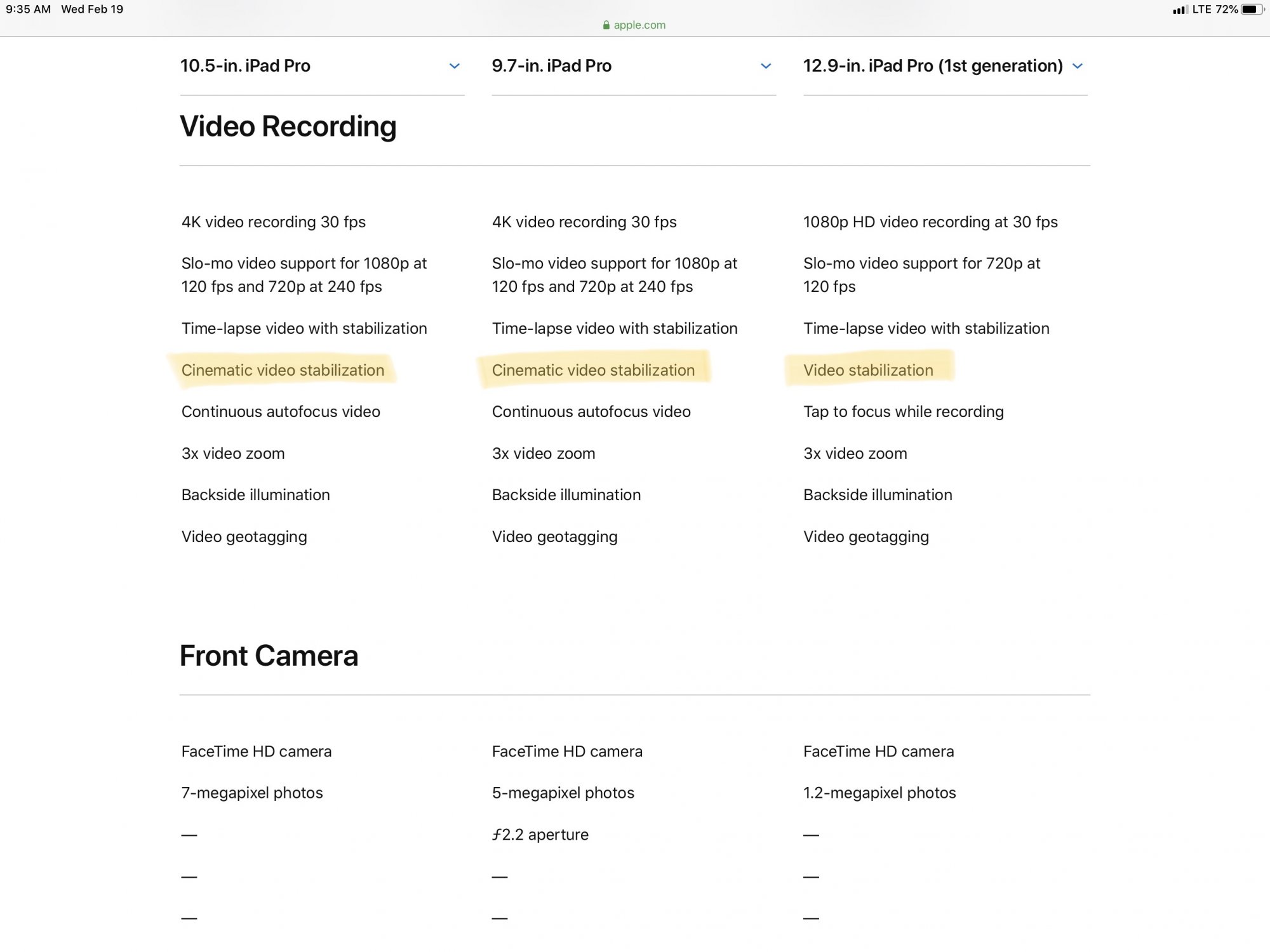
Task: Tap the battery icon in status bar
Action: click(x=1253, y=10)
